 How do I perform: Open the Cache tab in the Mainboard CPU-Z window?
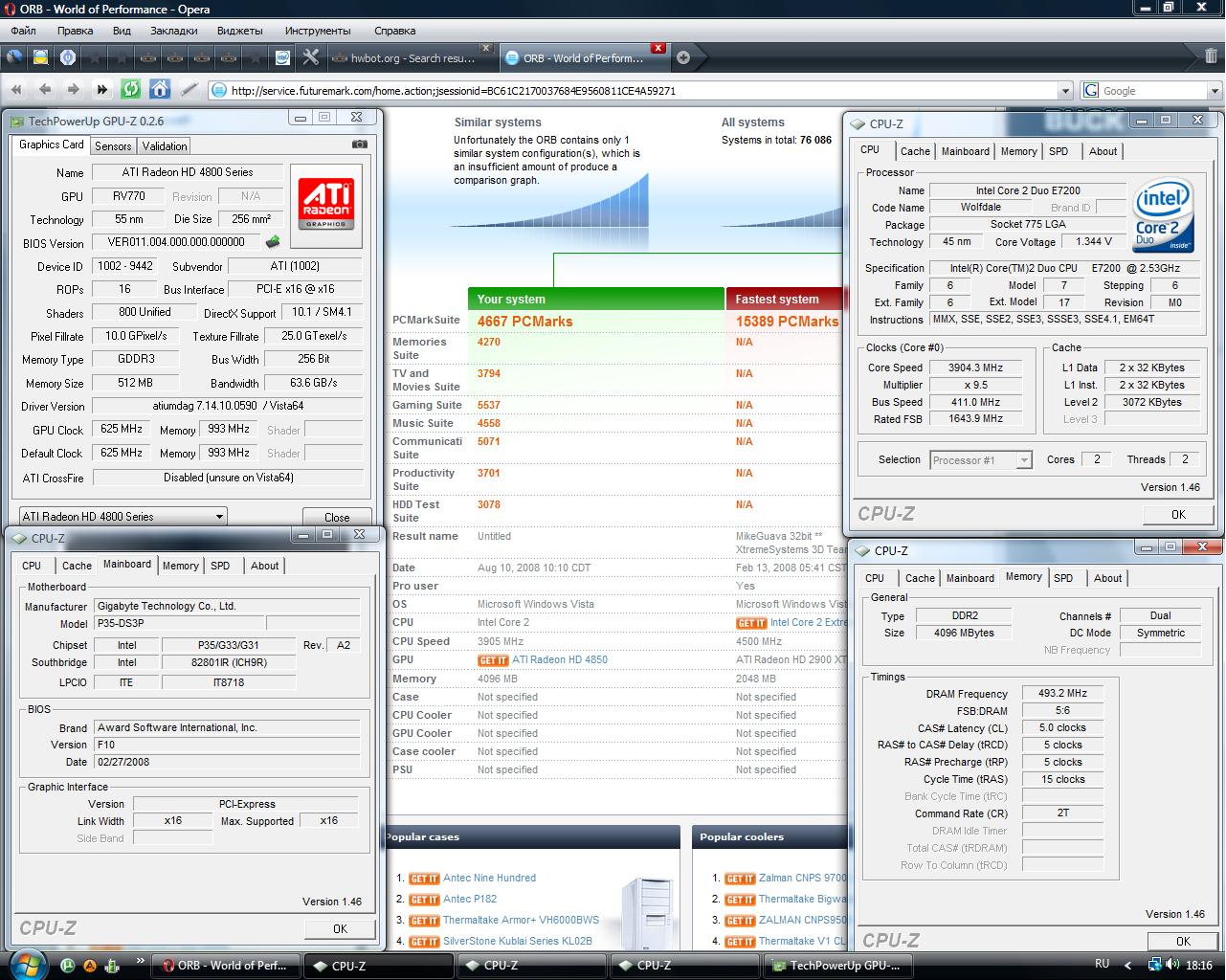[x=77, y=566]
